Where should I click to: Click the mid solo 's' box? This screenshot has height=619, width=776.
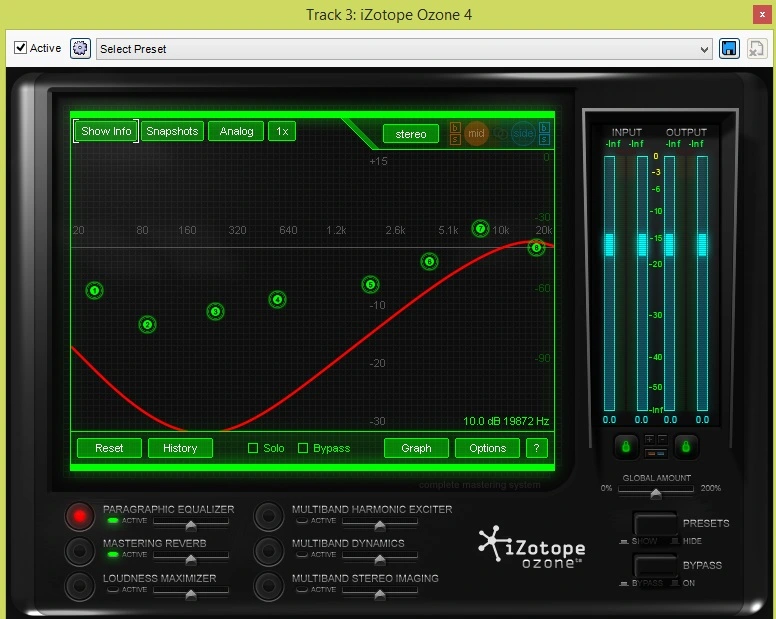(x=455, y=140)
